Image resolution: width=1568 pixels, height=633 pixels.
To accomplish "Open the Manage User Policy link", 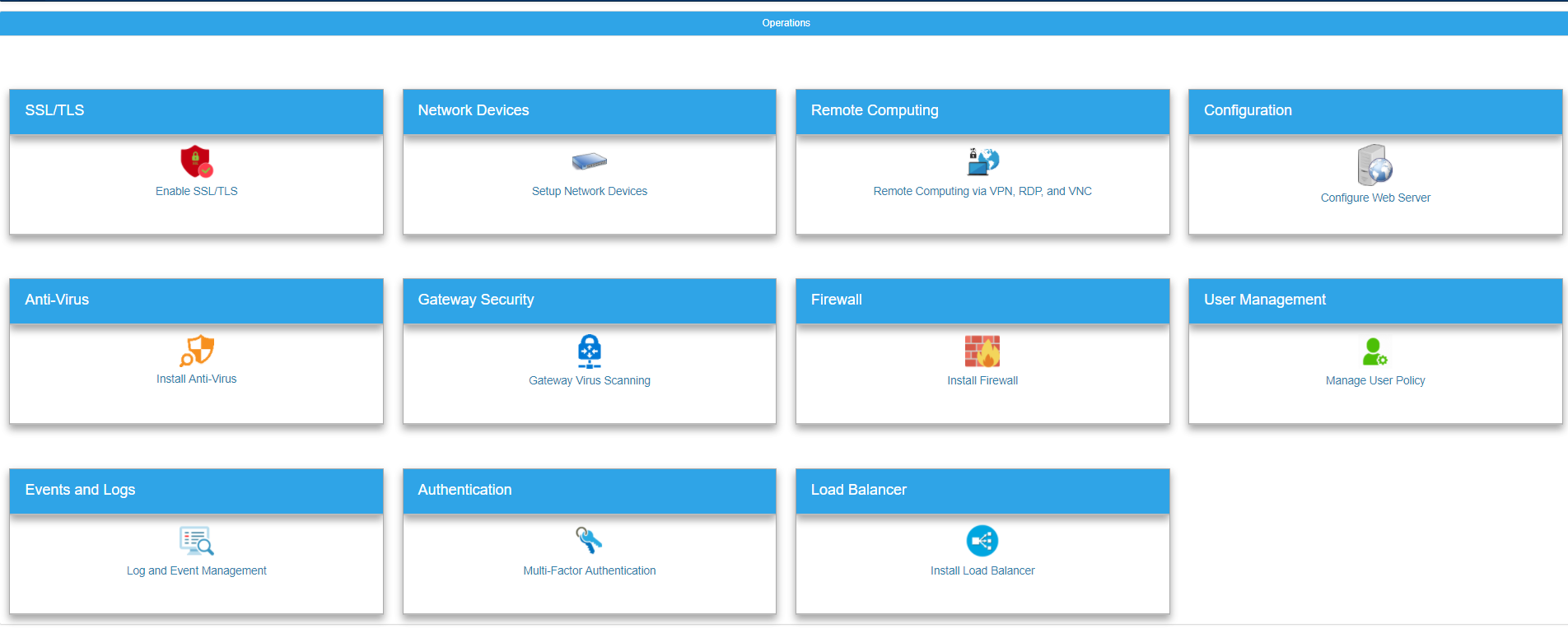I will point(1375,380).
